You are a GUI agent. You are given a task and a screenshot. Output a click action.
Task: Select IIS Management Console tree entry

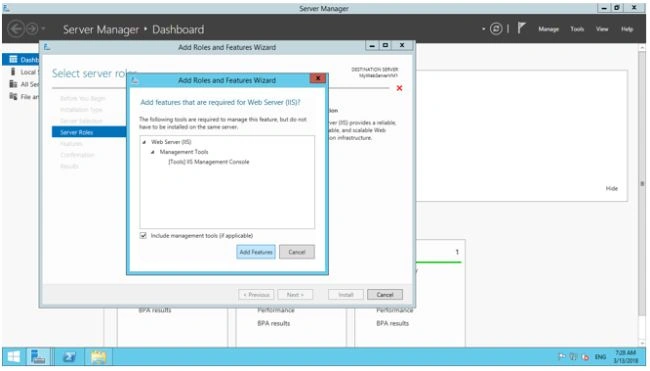click(209, 162)
